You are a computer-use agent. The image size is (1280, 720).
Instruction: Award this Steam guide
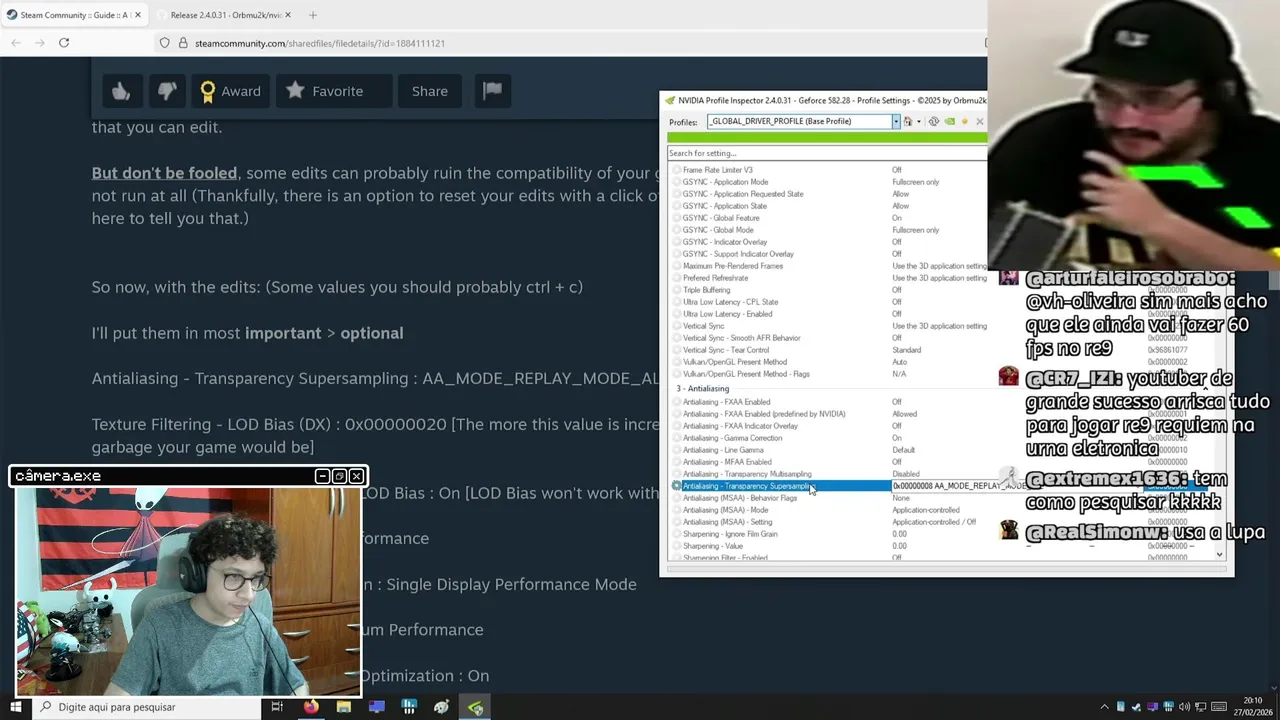pos(231,91)
